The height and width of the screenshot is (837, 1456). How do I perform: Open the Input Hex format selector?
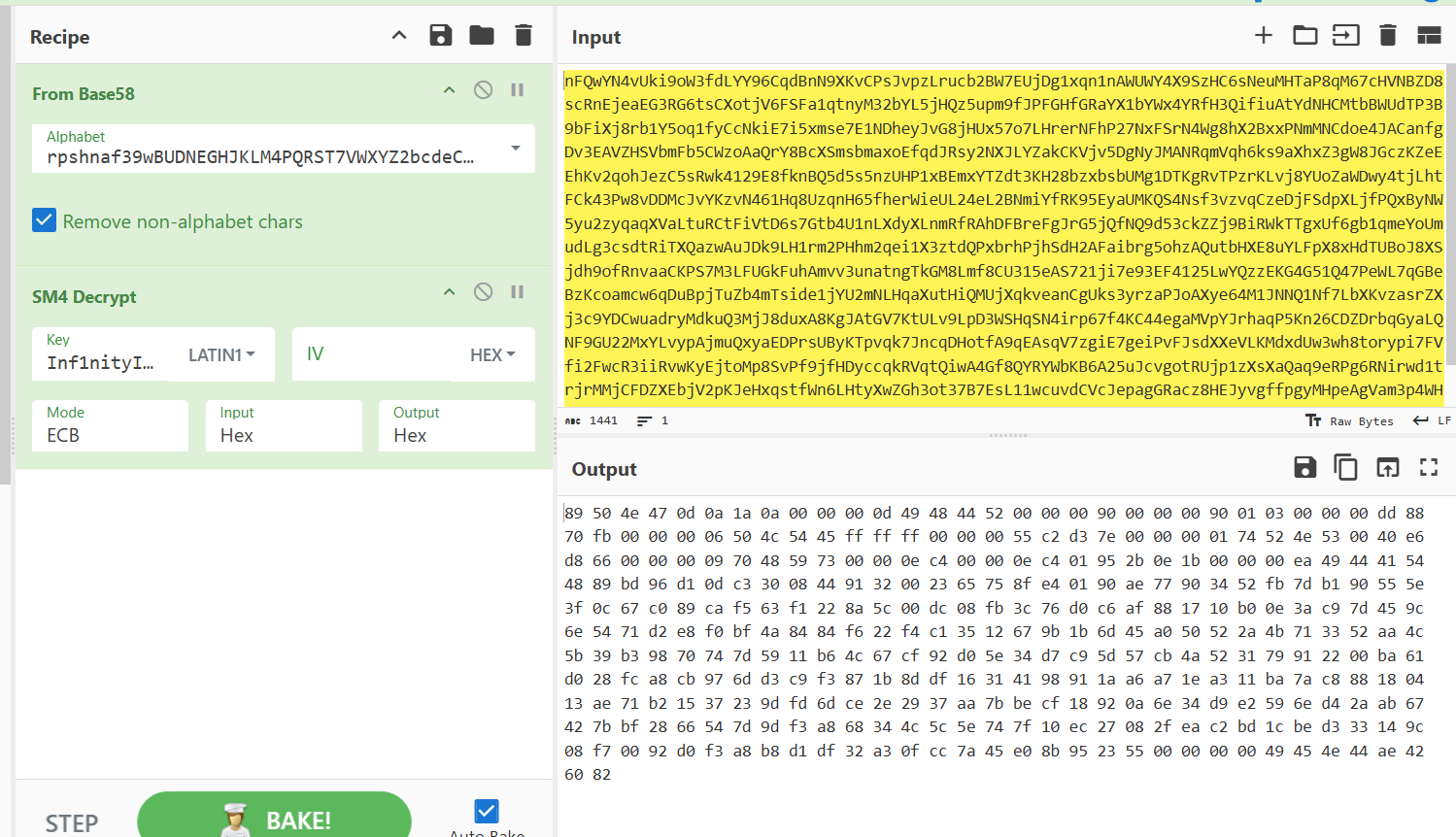284,425
